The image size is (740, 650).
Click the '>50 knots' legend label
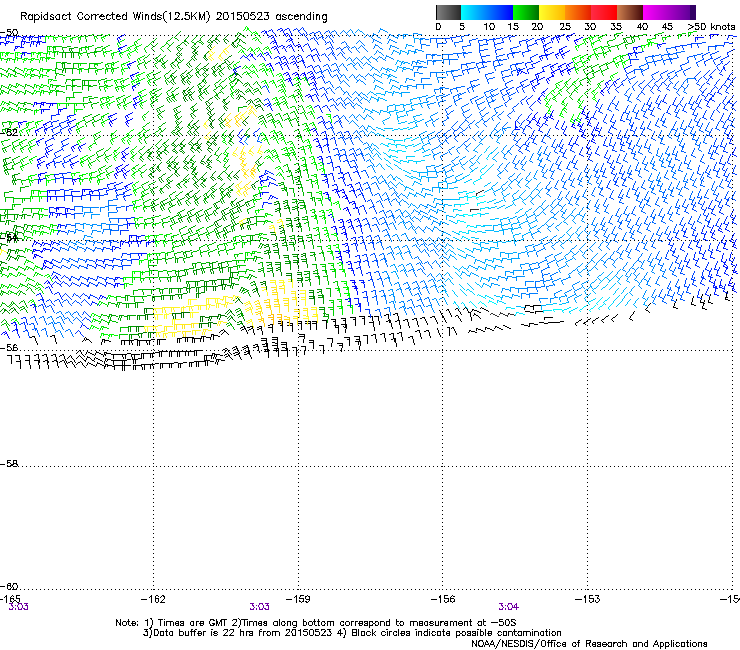[712, 27]
